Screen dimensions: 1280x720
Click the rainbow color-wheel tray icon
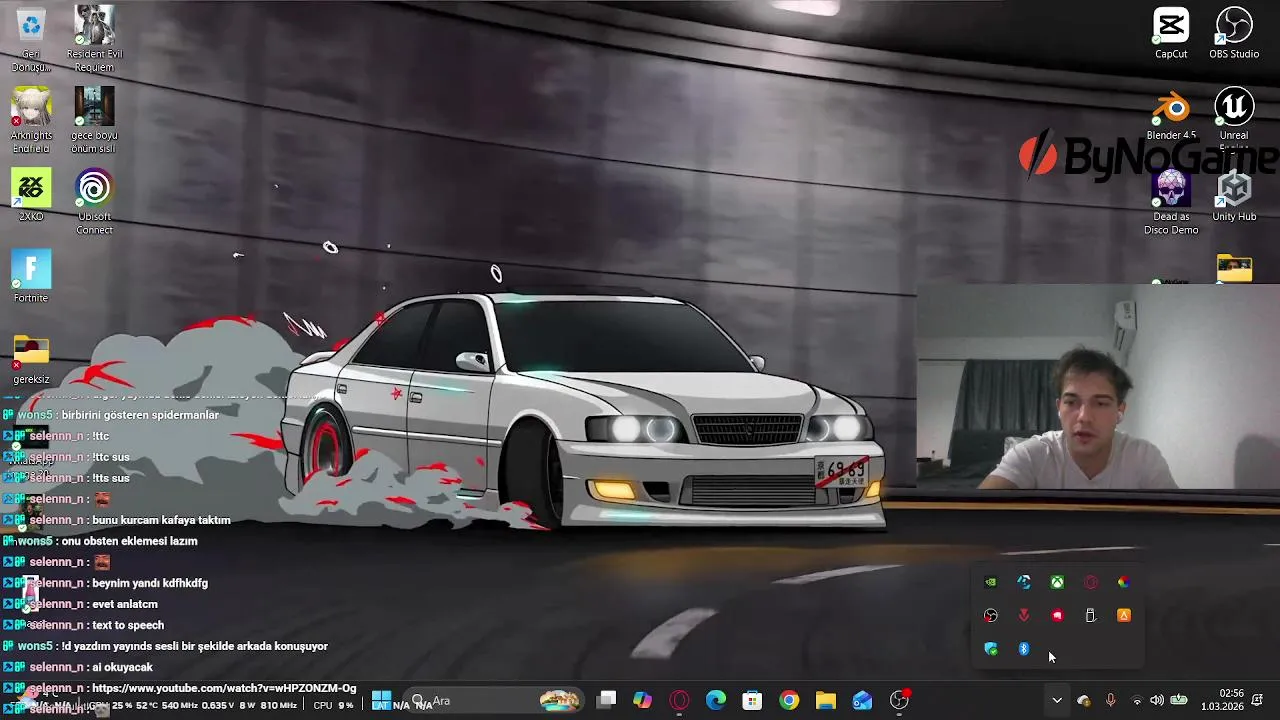[x=1124, y=582]
